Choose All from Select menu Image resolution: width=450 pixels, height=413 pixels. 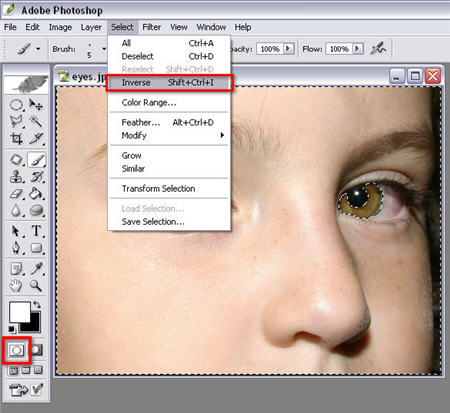point(169,43)
